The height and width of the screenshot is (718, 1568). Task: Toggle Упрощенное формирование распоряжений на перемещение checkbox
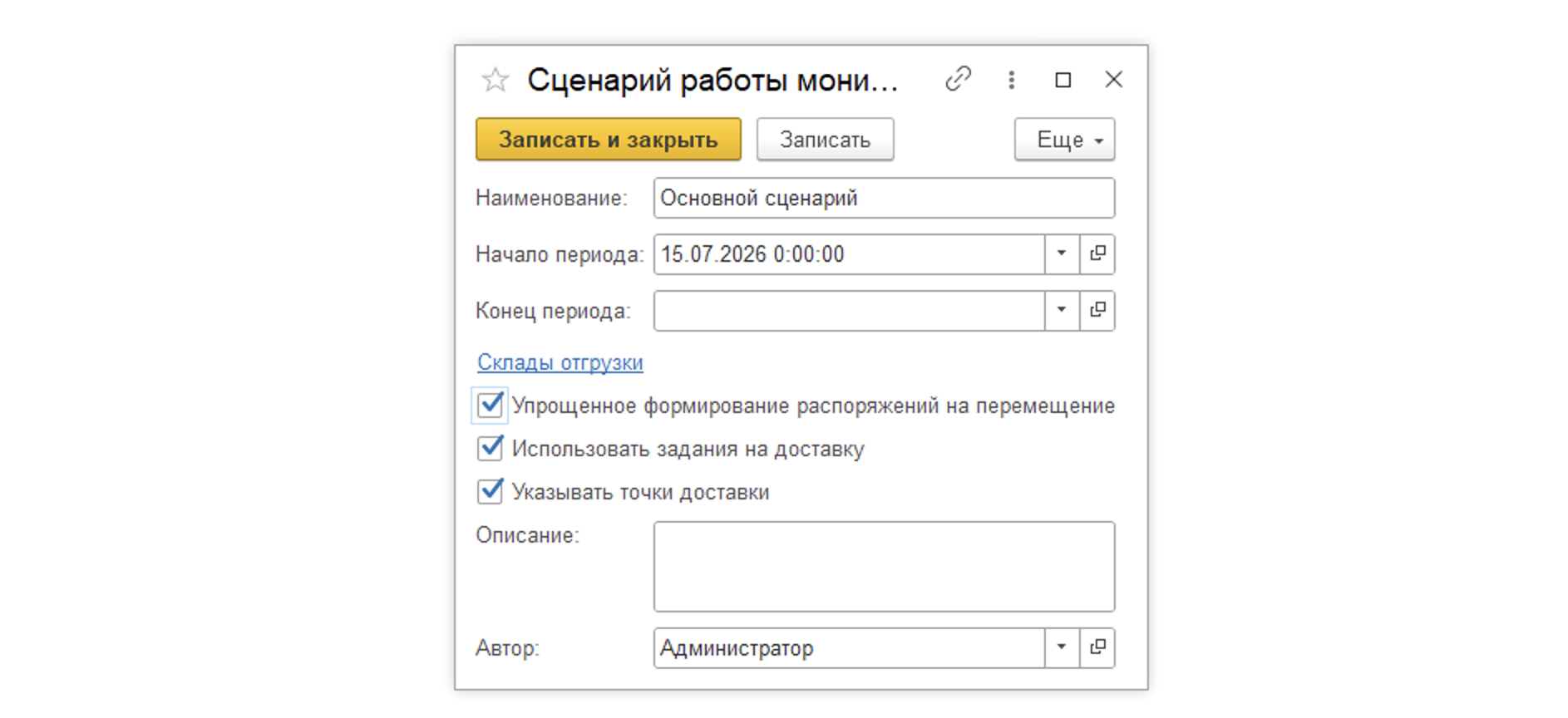(x=490, y=405)
